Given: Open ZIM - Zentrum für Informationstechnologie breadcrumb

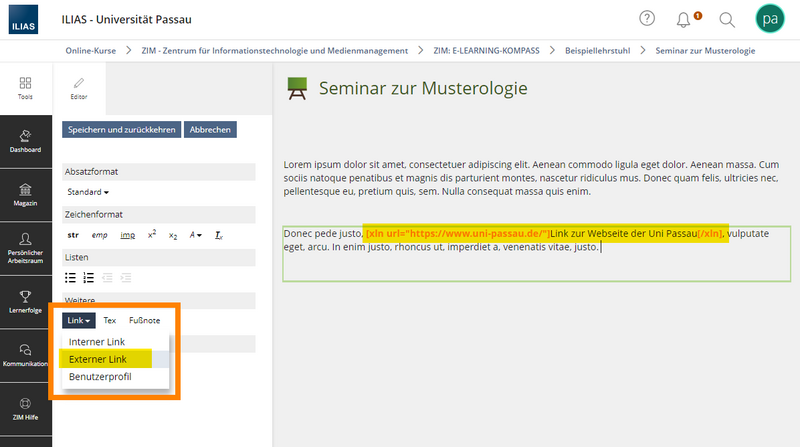Looking at the screenshot, I should pos(274,51).
